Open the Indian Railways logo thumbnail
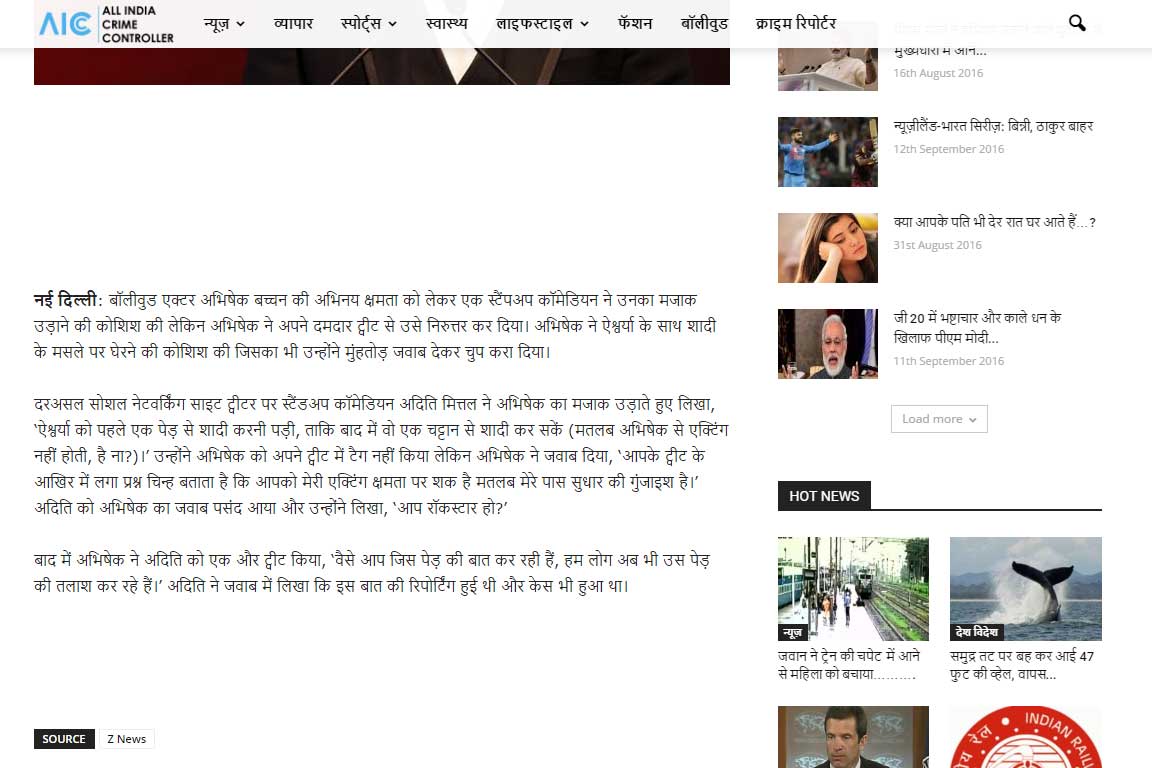 1025,738
